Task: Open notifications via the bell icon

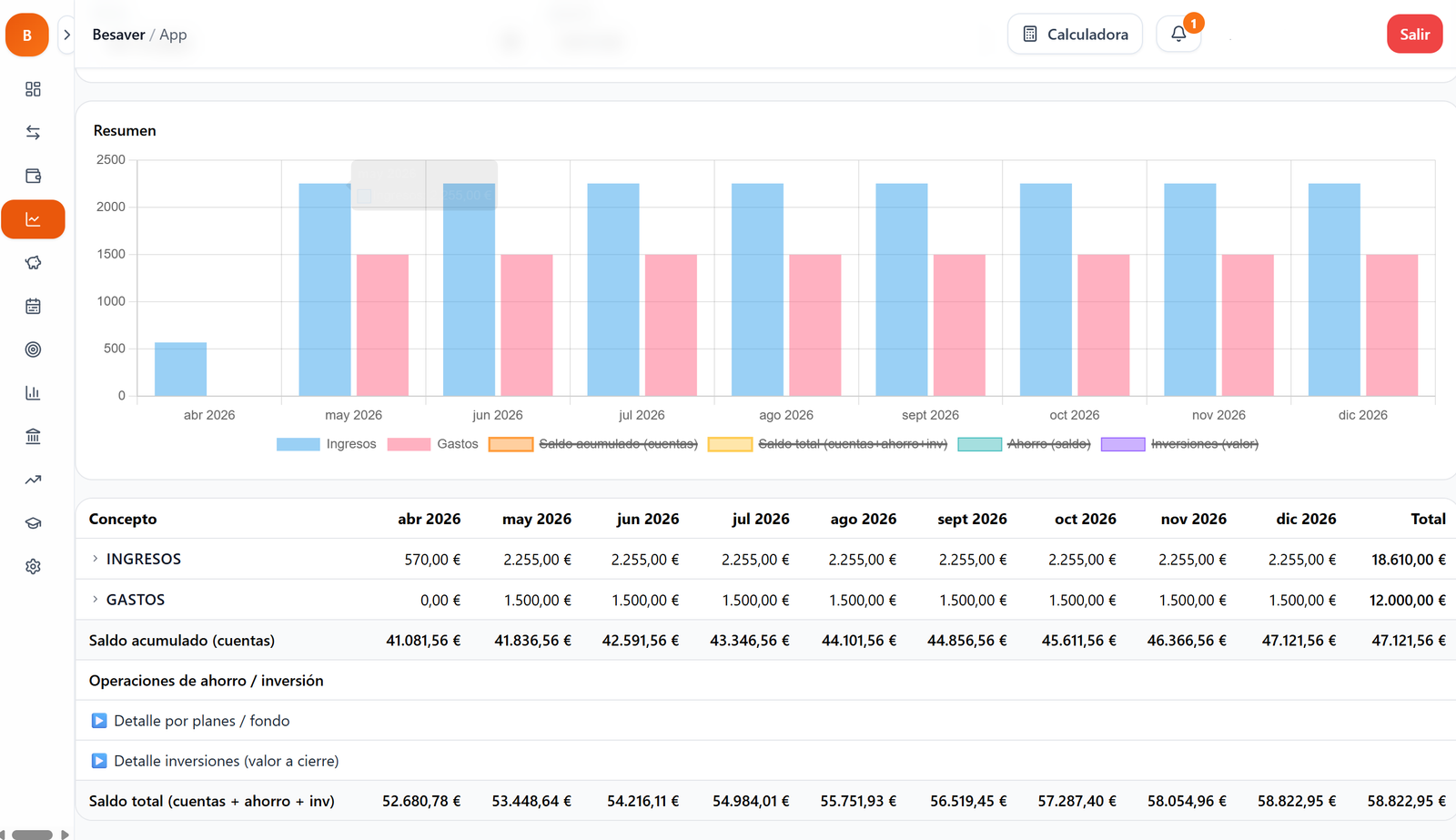Action: 1178,34
